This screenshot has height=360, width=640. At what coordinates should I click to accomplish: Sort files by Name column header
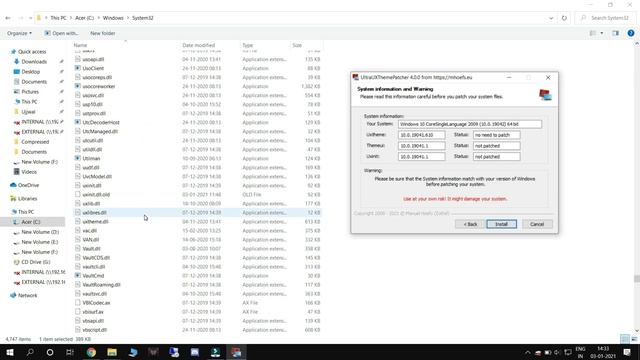click(80, 45)
